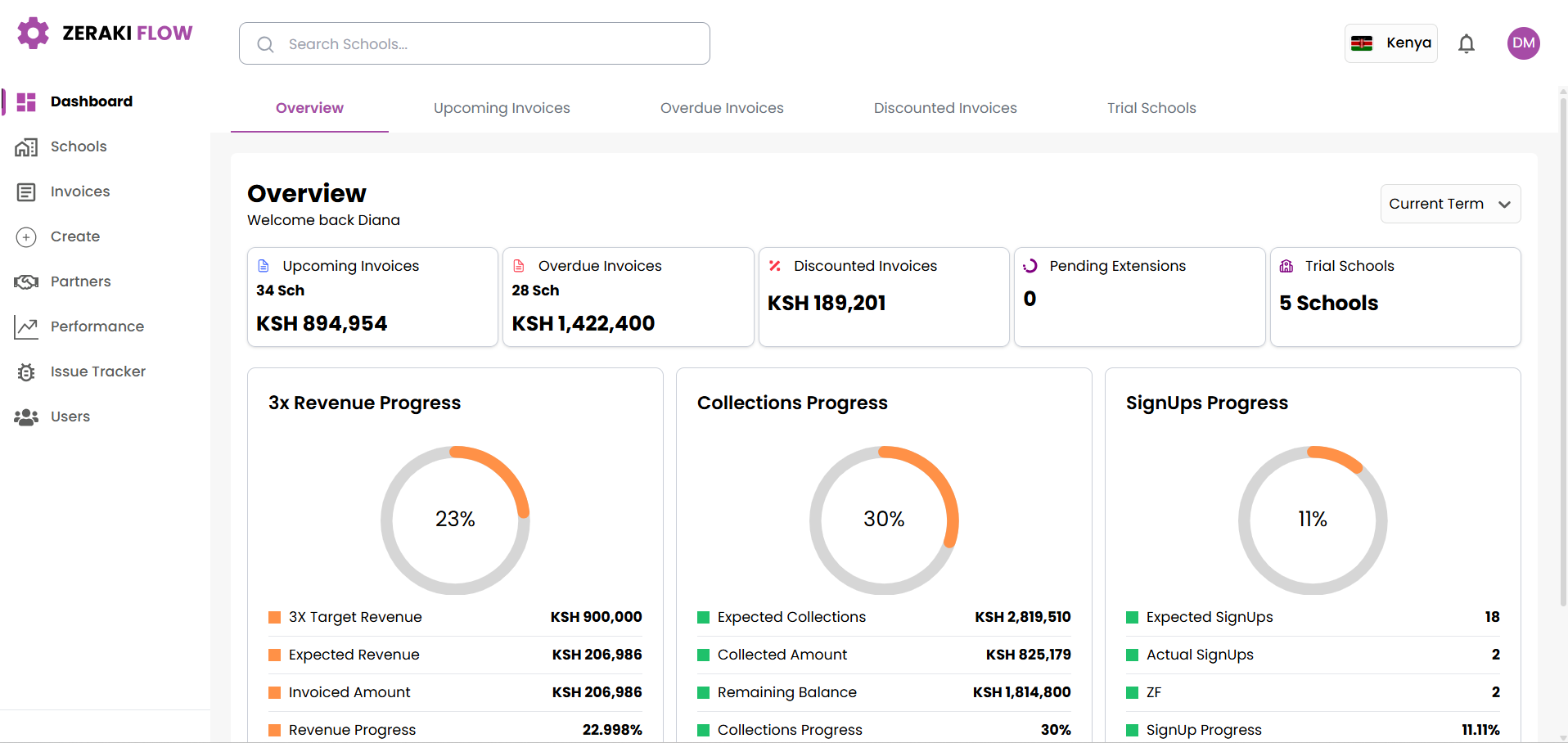Go to the Trial Schools tab
This screenshot has height=743, width=1568.
(x=1151, y=108)
